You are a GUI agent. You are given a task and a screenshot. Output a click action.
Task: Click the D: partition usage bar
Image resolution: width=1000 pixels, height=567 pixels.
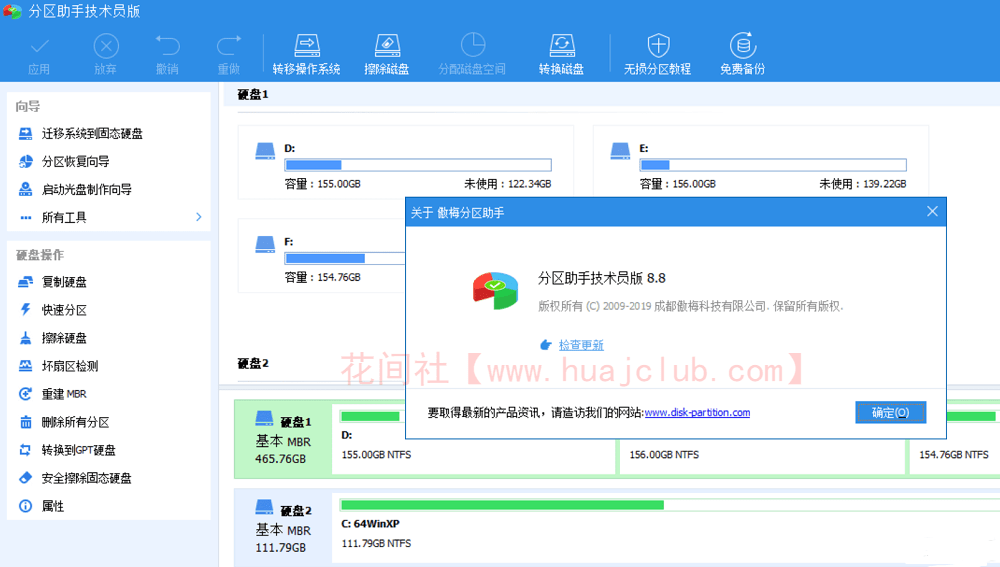[x=418, y=165]
